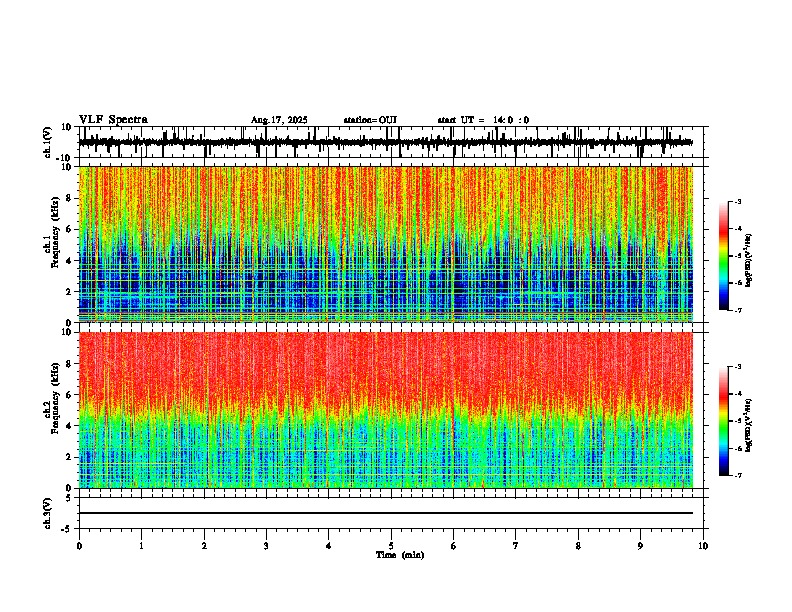This screenshot has height=612, width=792.
Task: Click the "station=OUI" header label
Action: click(370, 120)
